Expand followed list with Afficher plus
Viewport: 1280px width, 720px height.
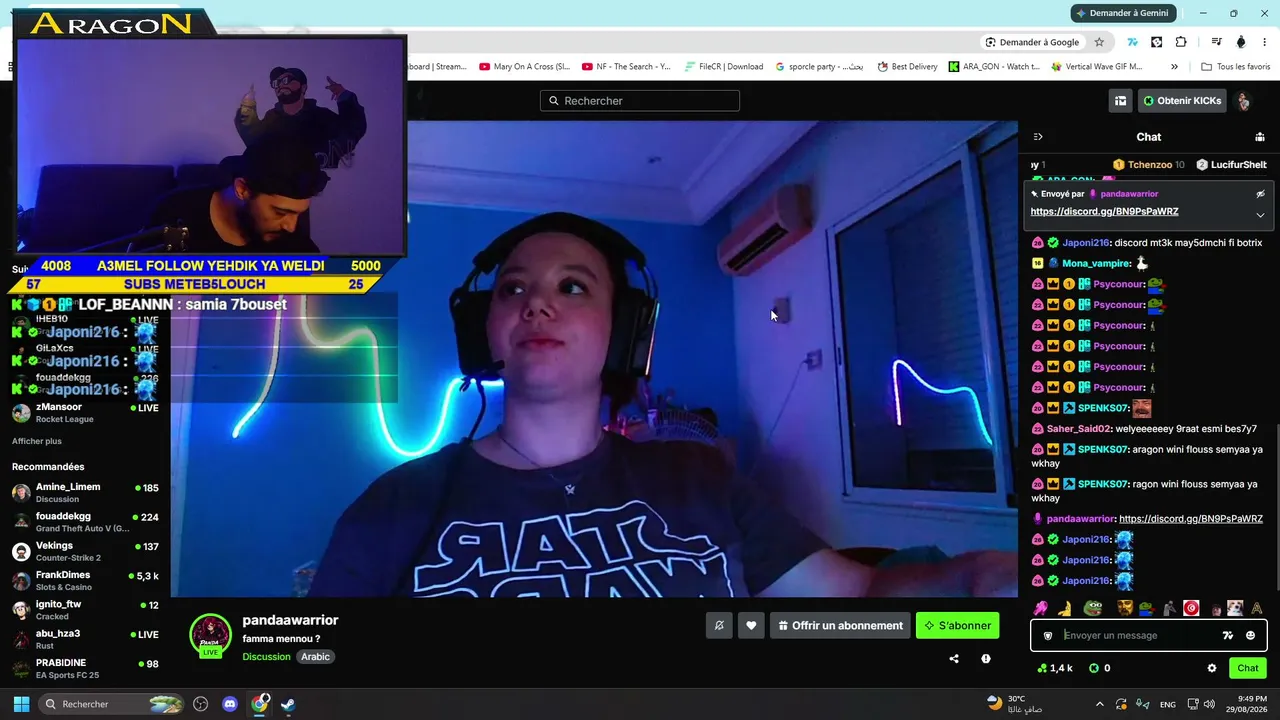[x=37, y=441]
